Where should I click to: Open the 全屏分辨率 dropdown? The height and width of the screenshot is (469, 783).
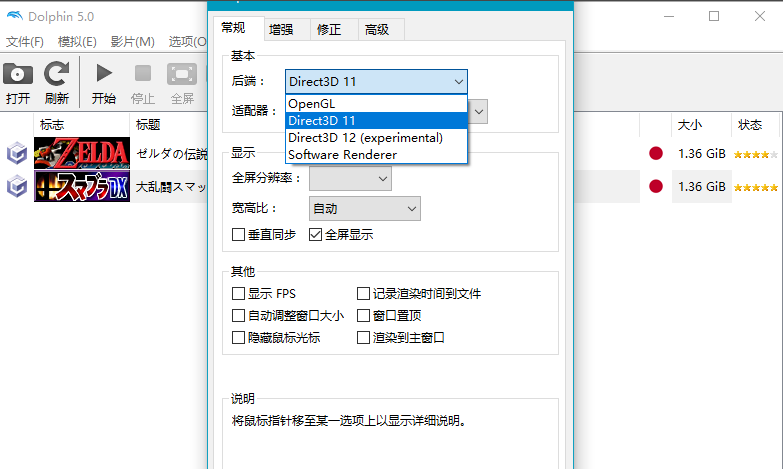pos(350,178)
